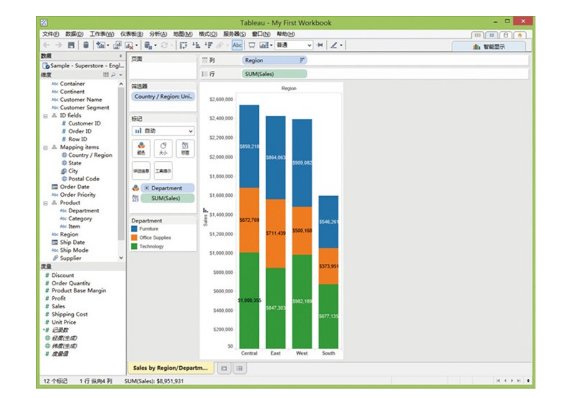
Task: Click the orange Office Supplies legend swatch
Action: point(134,237)
